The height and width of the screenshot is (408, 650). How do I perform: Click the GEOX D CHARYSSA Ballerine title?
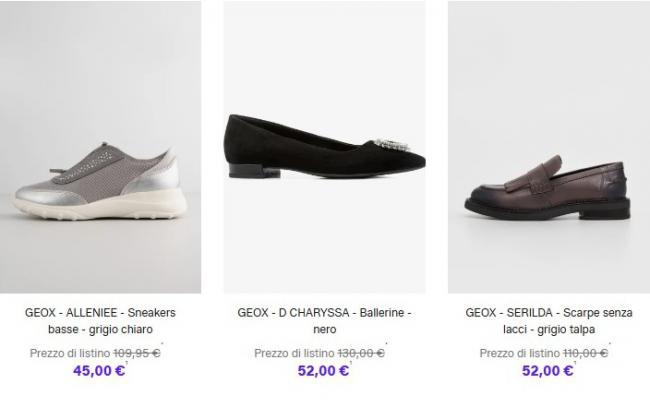(x=324, y=320)
